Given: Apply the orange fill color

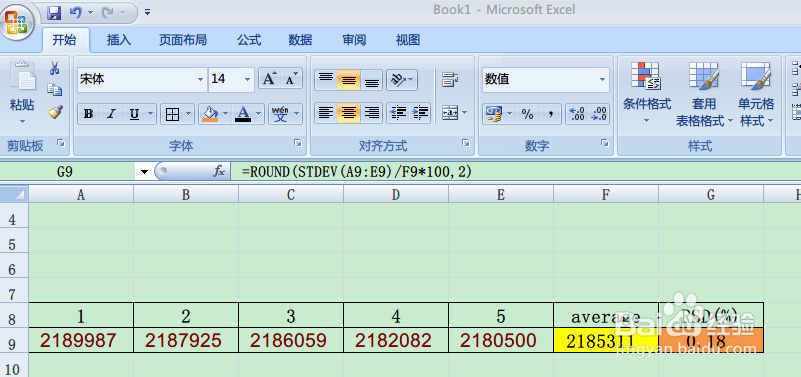Looking at the screenshot, I should coord(210,114).
